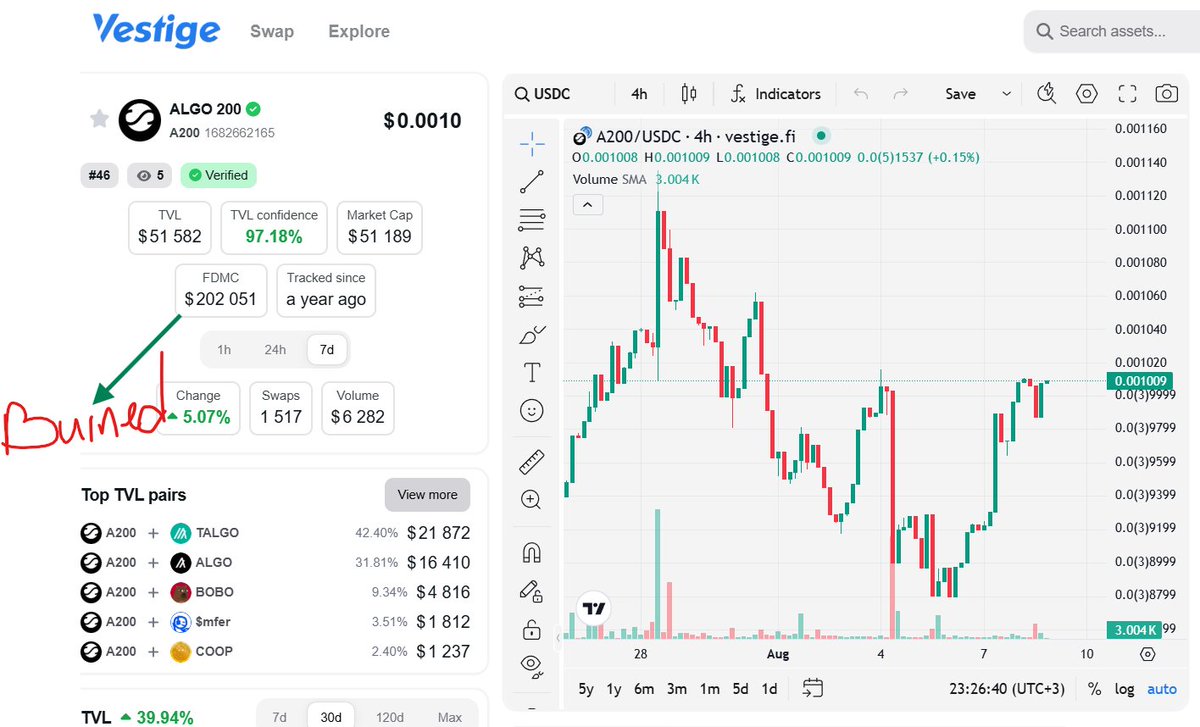The image size is (1200, 727).
Task: Open the Fibonacci retracement tools
Action: pyautogui.click(x=532, y=219)
